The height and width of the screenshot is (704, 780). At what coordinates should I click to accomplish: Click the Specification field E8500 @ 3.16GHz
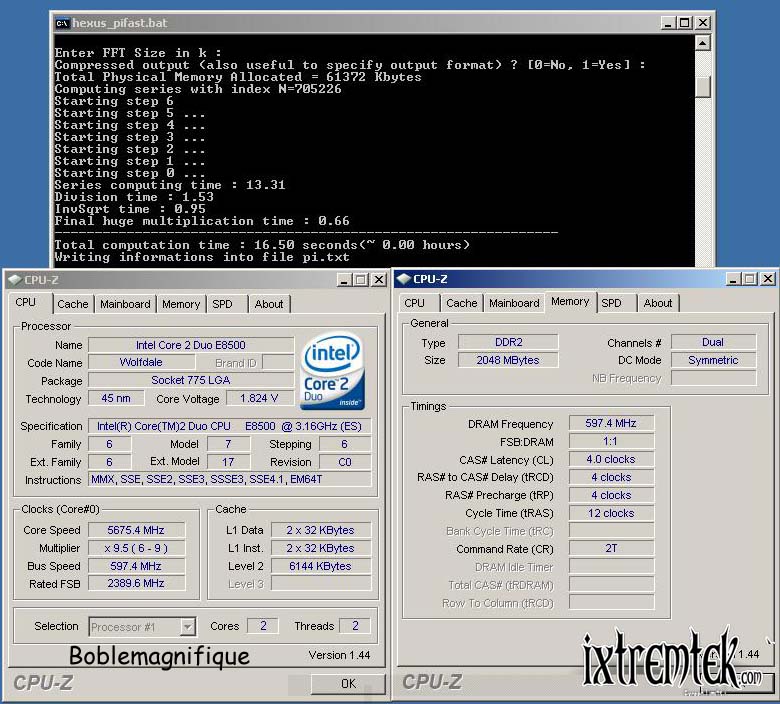coord(229,426)
